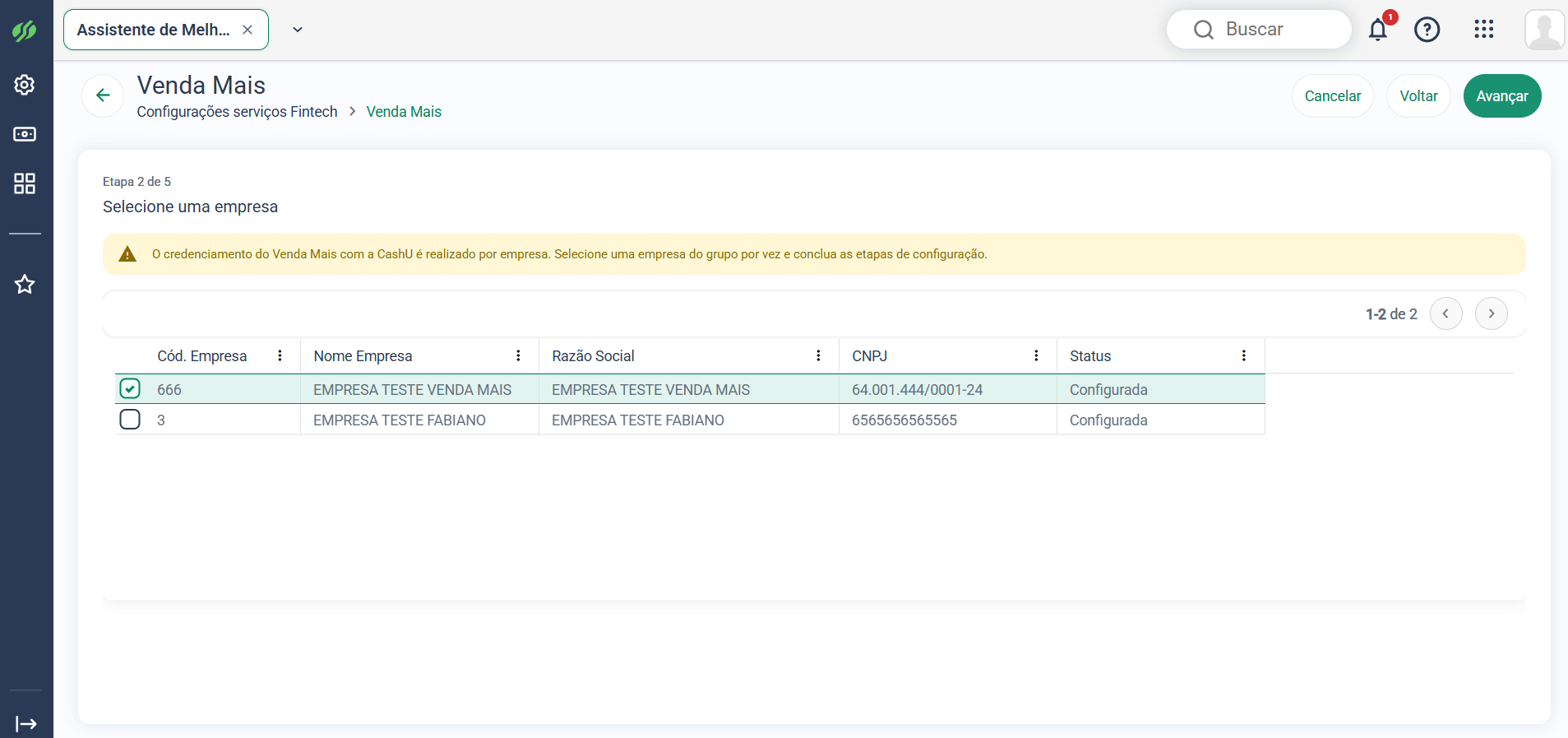Open the settings gear in sidebar
The width and height of the screenshot is (1568, 738).
tap(25, 85)
